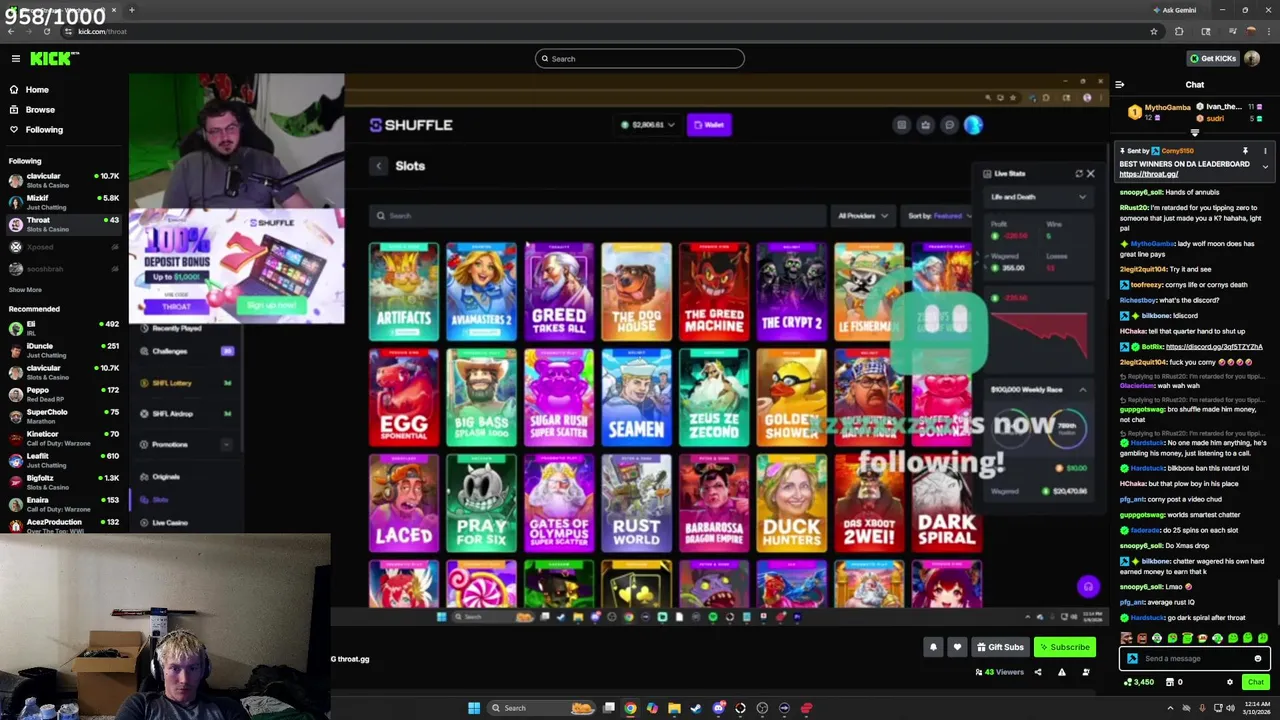This screenshot has height=720, width=1280.
Task: Open the Artifacts slot thumbnail
Action: pyautogui.click(x=404, y=291)
